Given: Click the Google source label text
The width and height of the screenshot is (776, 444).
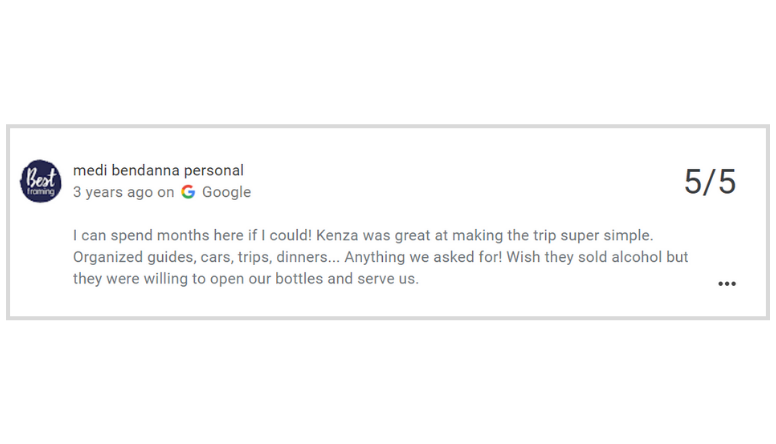Looking at the screenshot, I should click(226, 192).
